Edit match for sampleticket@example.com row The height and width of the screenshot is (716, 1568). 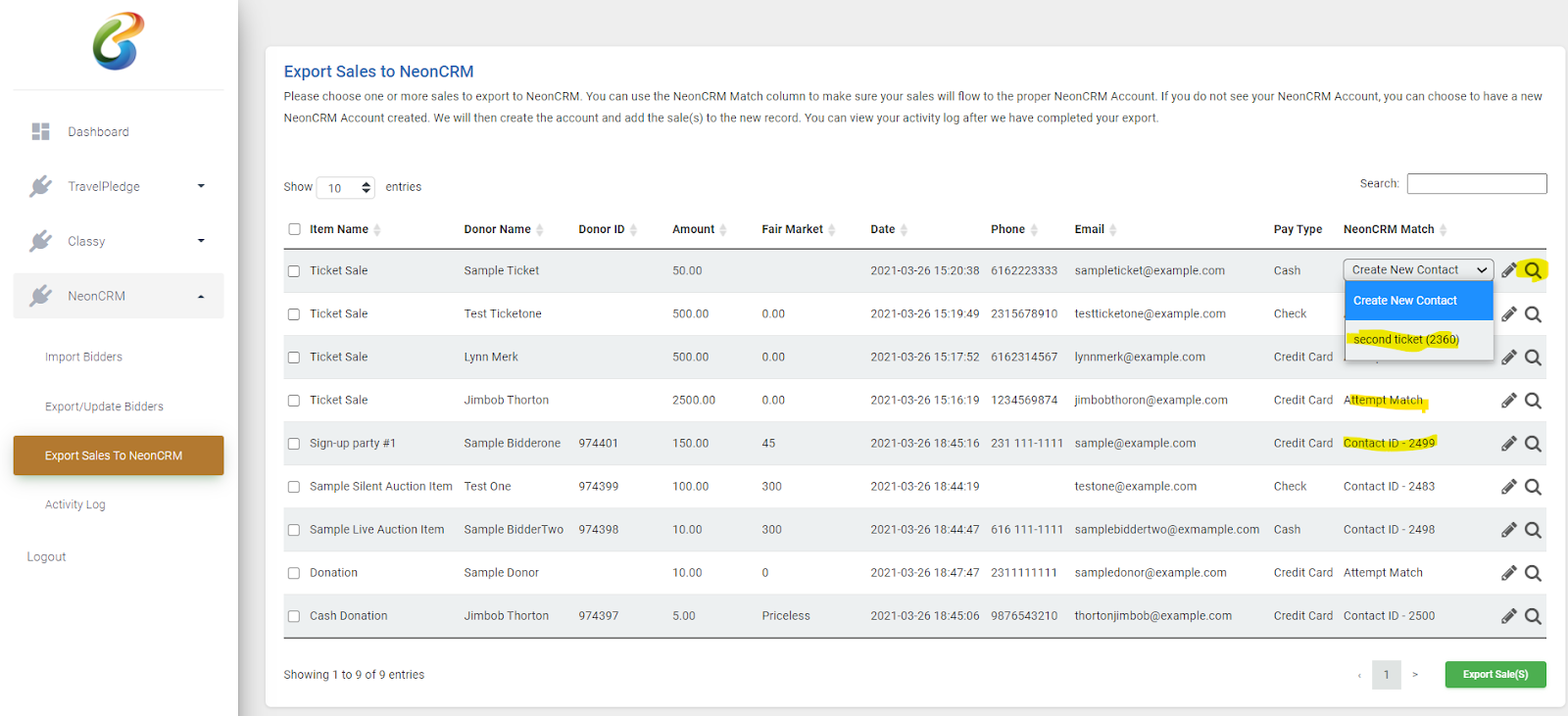point(1509,270)
